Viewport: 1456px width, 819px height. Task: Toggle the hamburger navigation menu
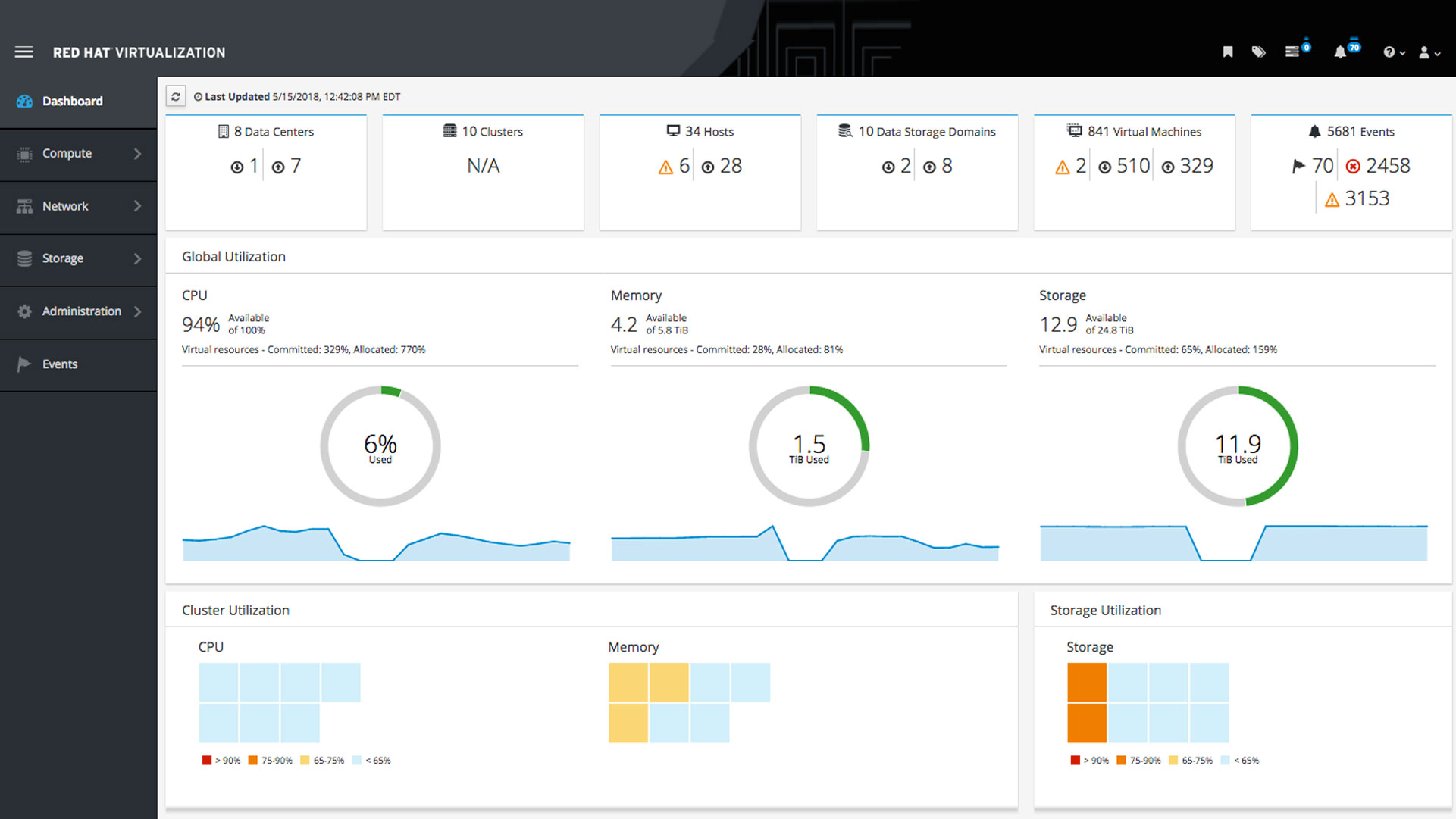pos(23,52)
